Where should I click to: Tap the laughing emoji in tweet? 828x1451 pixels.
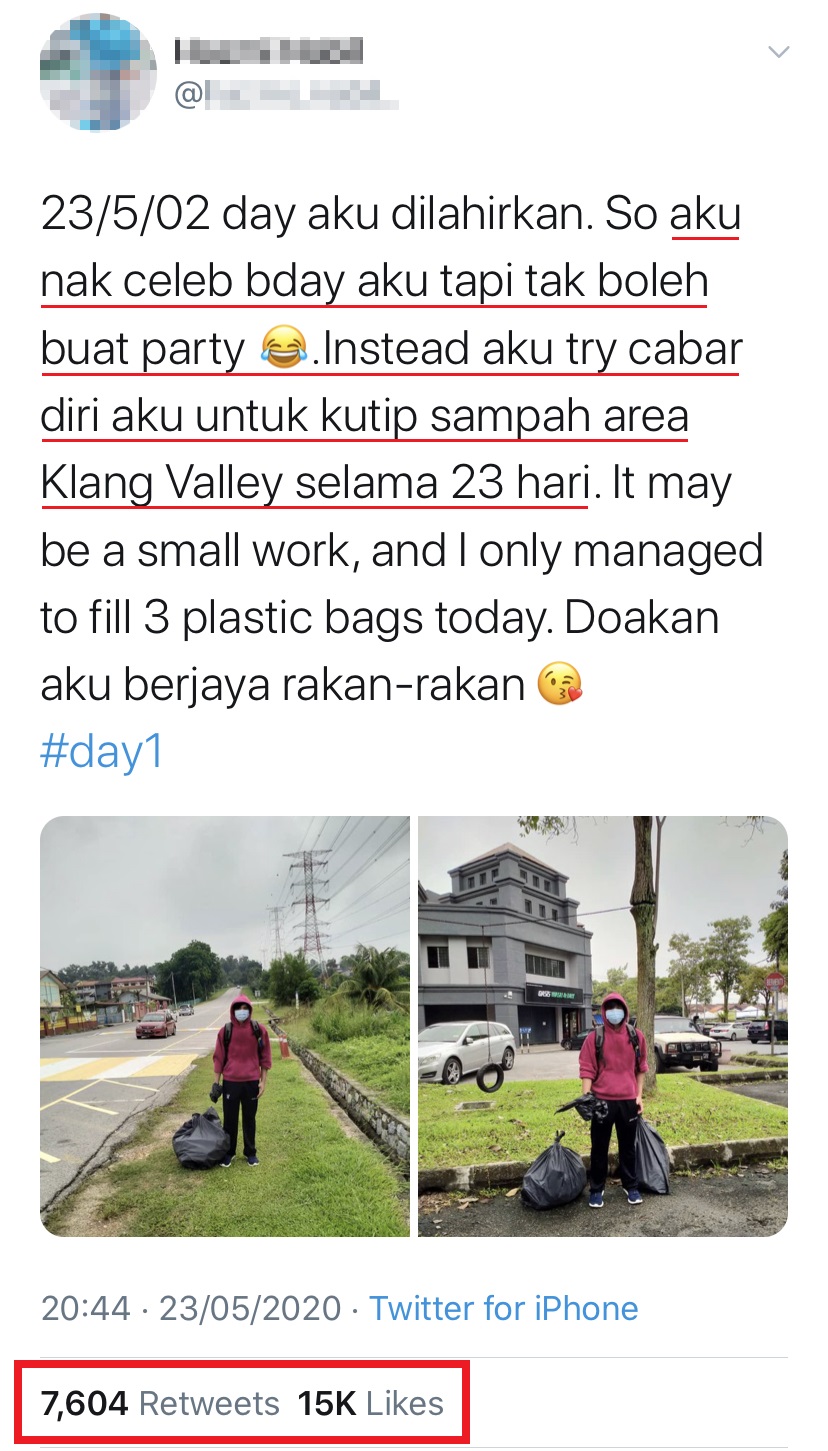pyautogui.click(x=281, y=350)
